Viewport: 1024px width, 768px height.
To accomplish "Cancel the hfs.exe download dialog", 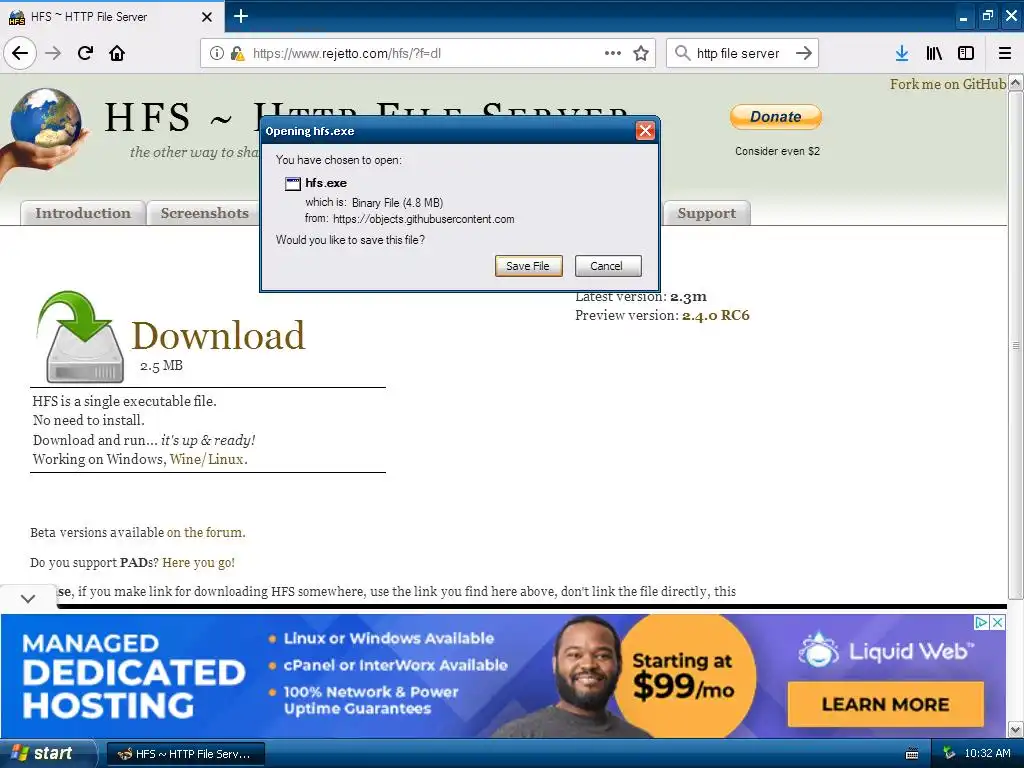I will (607, 266).
